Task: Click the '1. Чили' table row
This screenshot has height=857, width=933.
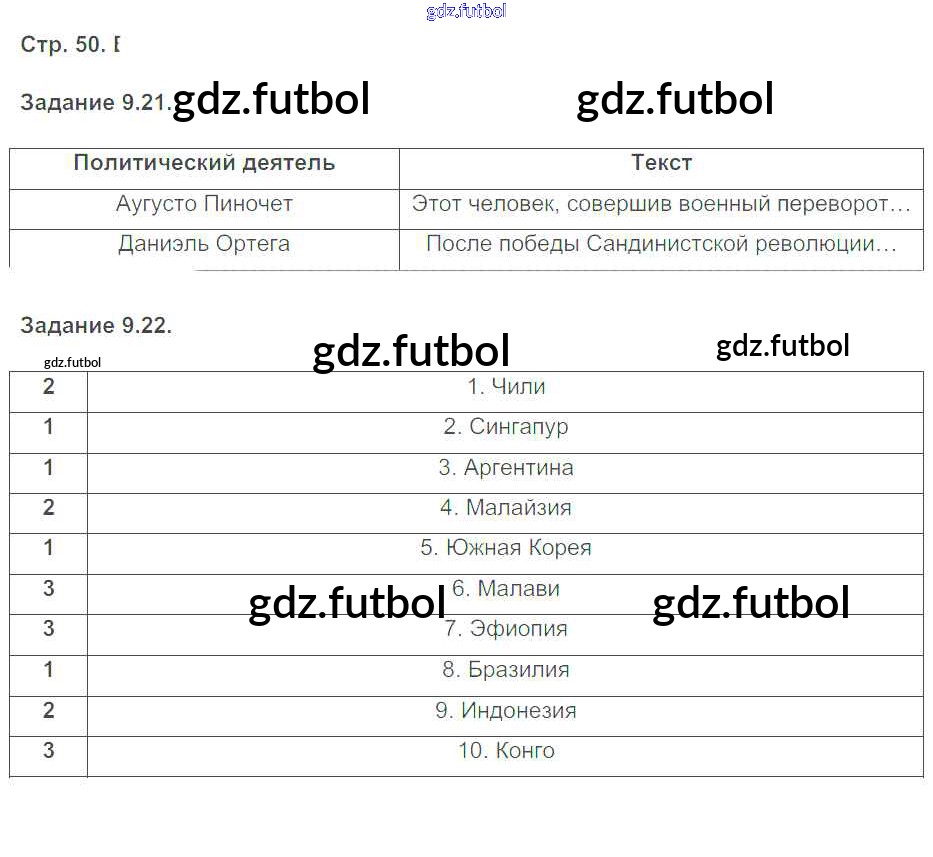Action: tap(506, 387)
